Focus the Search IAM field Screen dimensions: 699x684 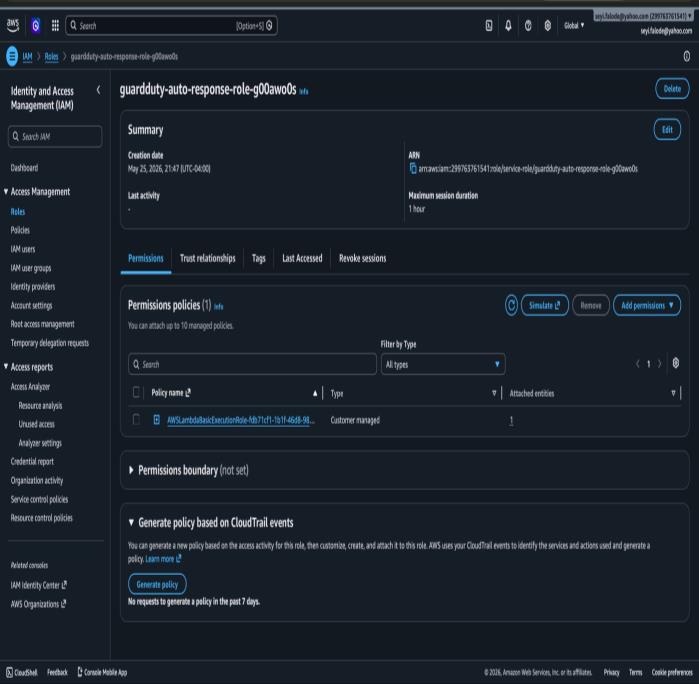point(55,136)
